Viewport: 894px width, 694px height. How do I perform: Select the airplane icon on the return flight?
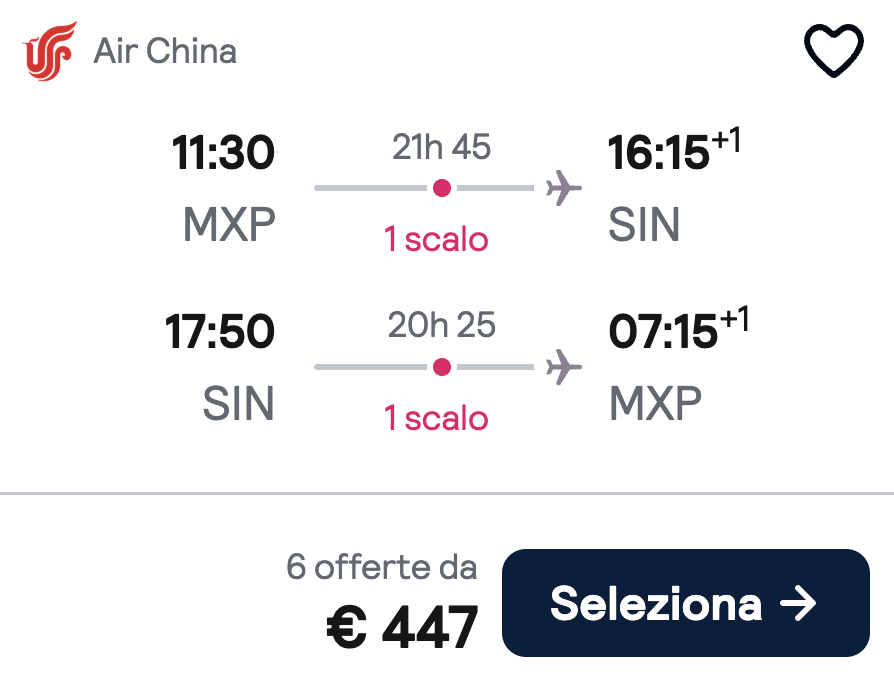(565, 366)
